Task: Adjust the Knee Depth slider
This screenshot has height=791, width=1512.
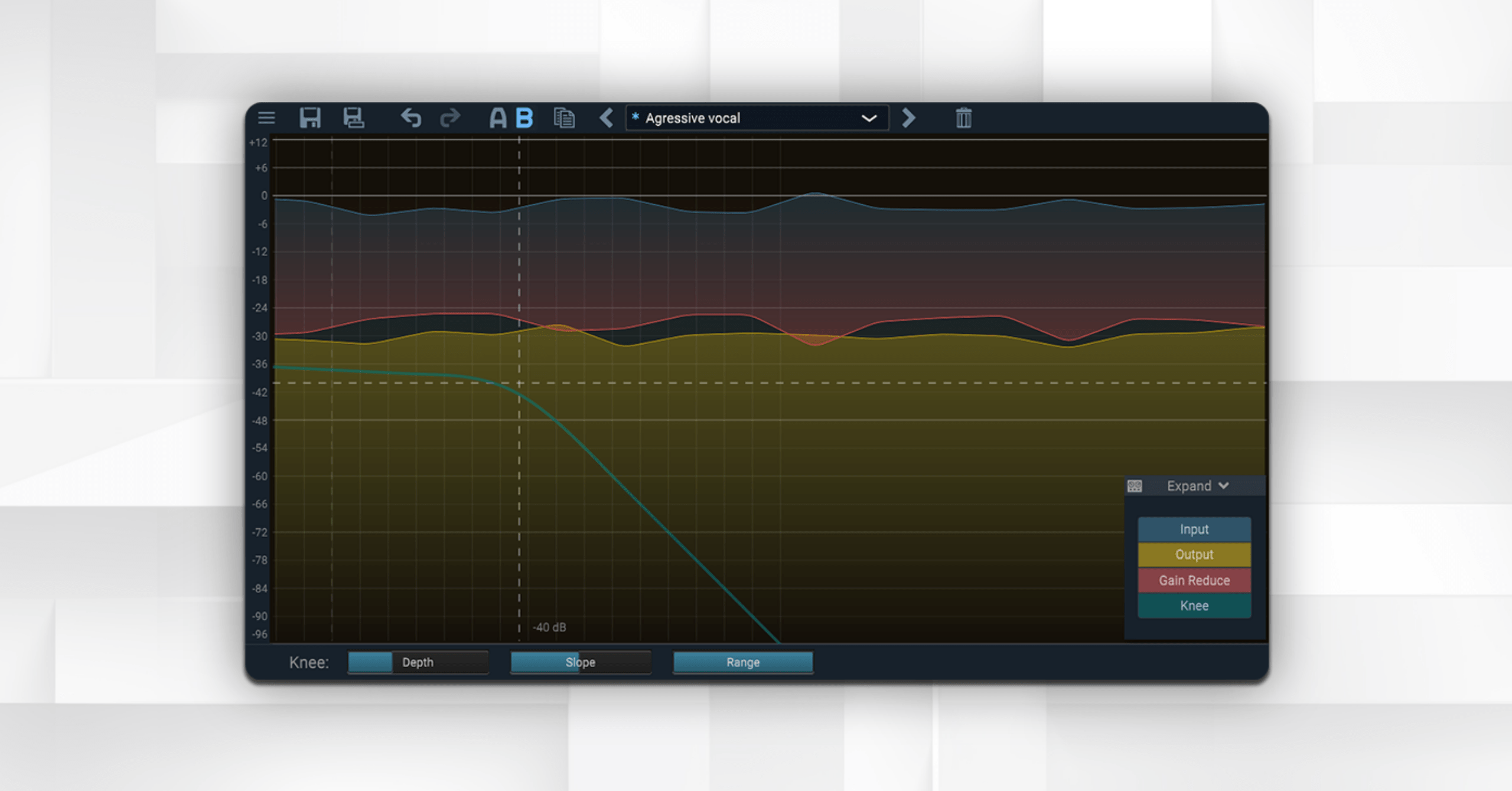Action: tap(418, 662)
